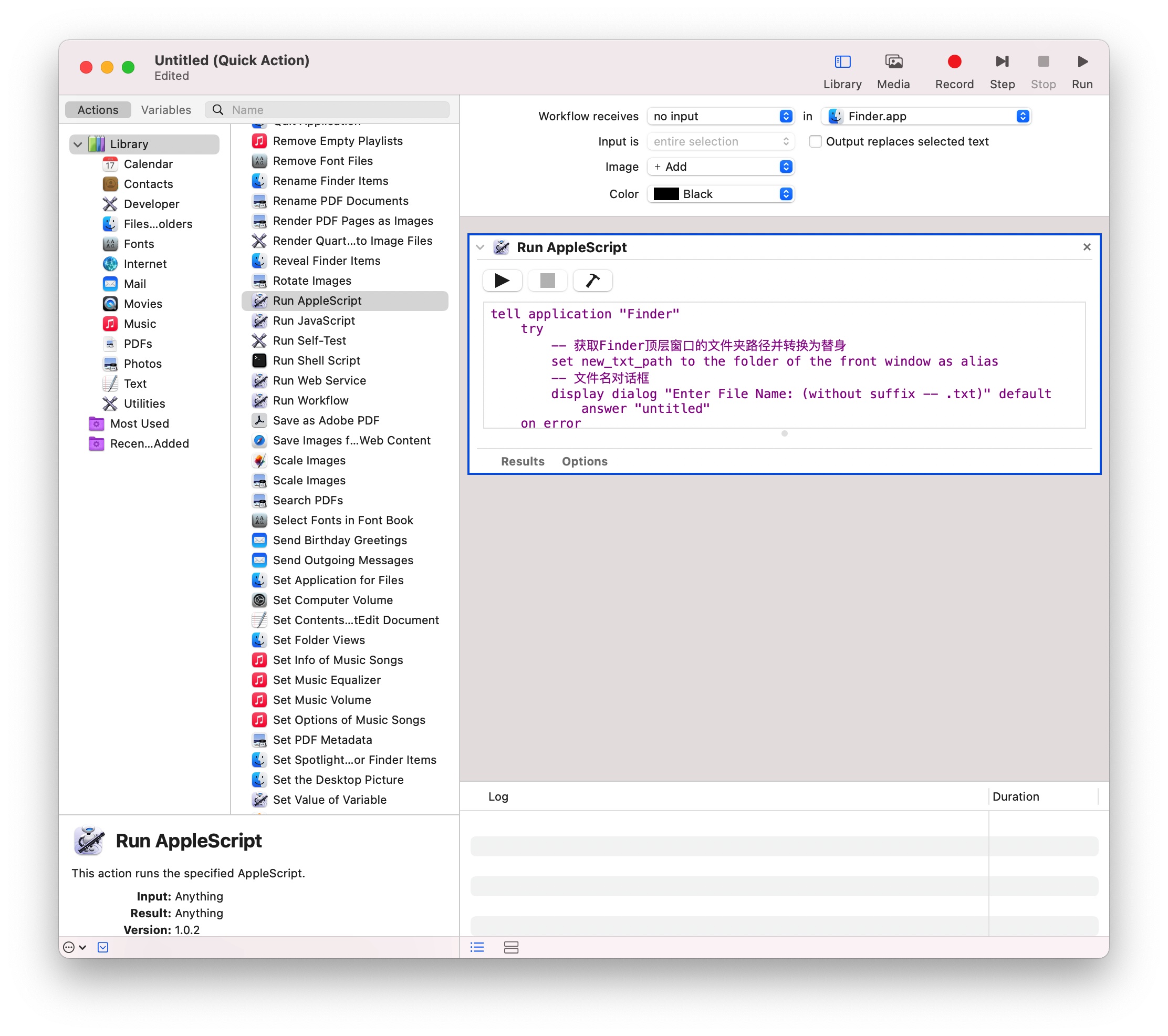1168x1036 pixels.
Task: Compile the AppleScript with the hammer icon
Action: coord(592,281)
